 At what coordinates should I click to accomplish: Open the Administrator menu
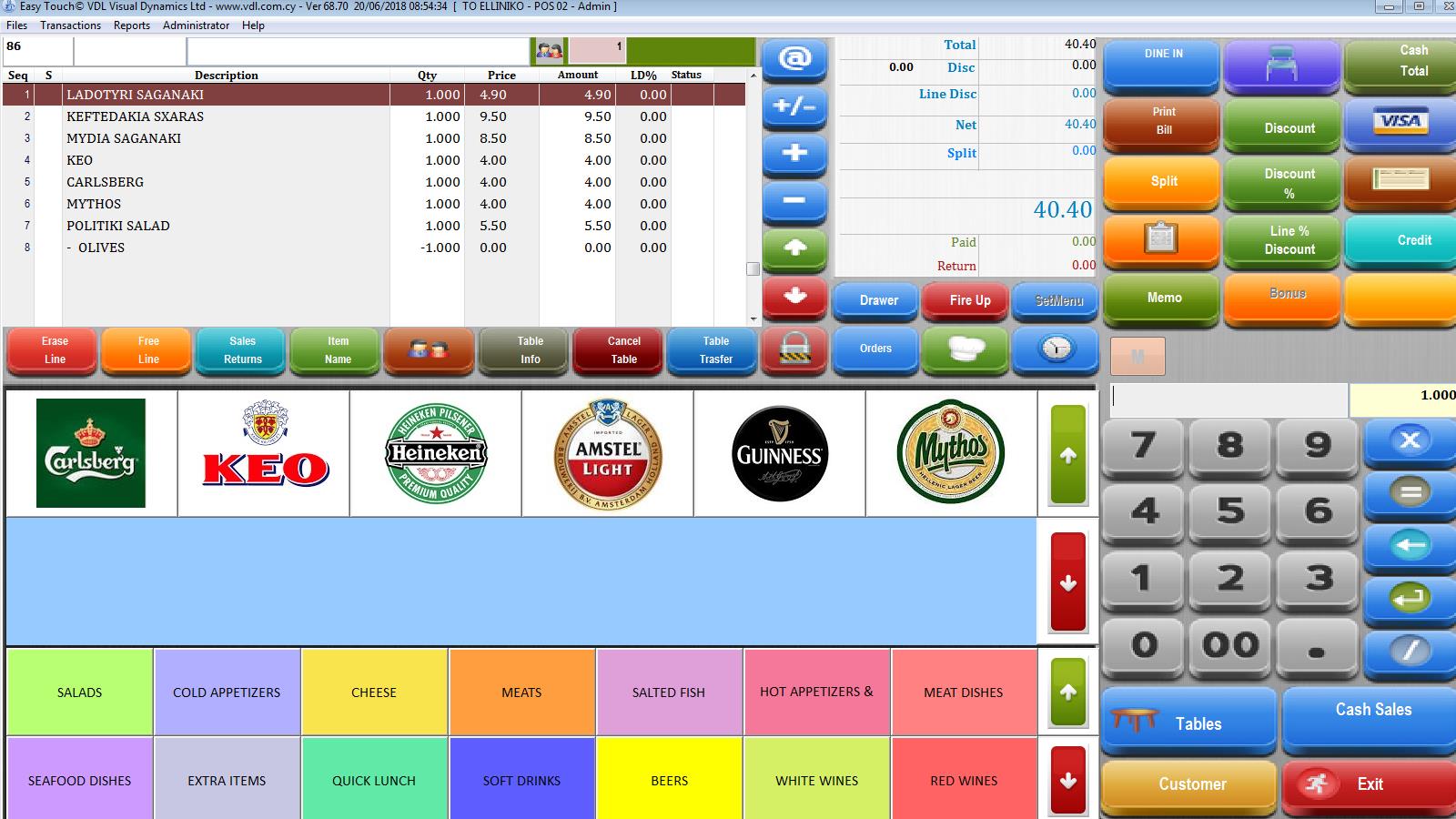pyautogui.click(x=196, y=25)
